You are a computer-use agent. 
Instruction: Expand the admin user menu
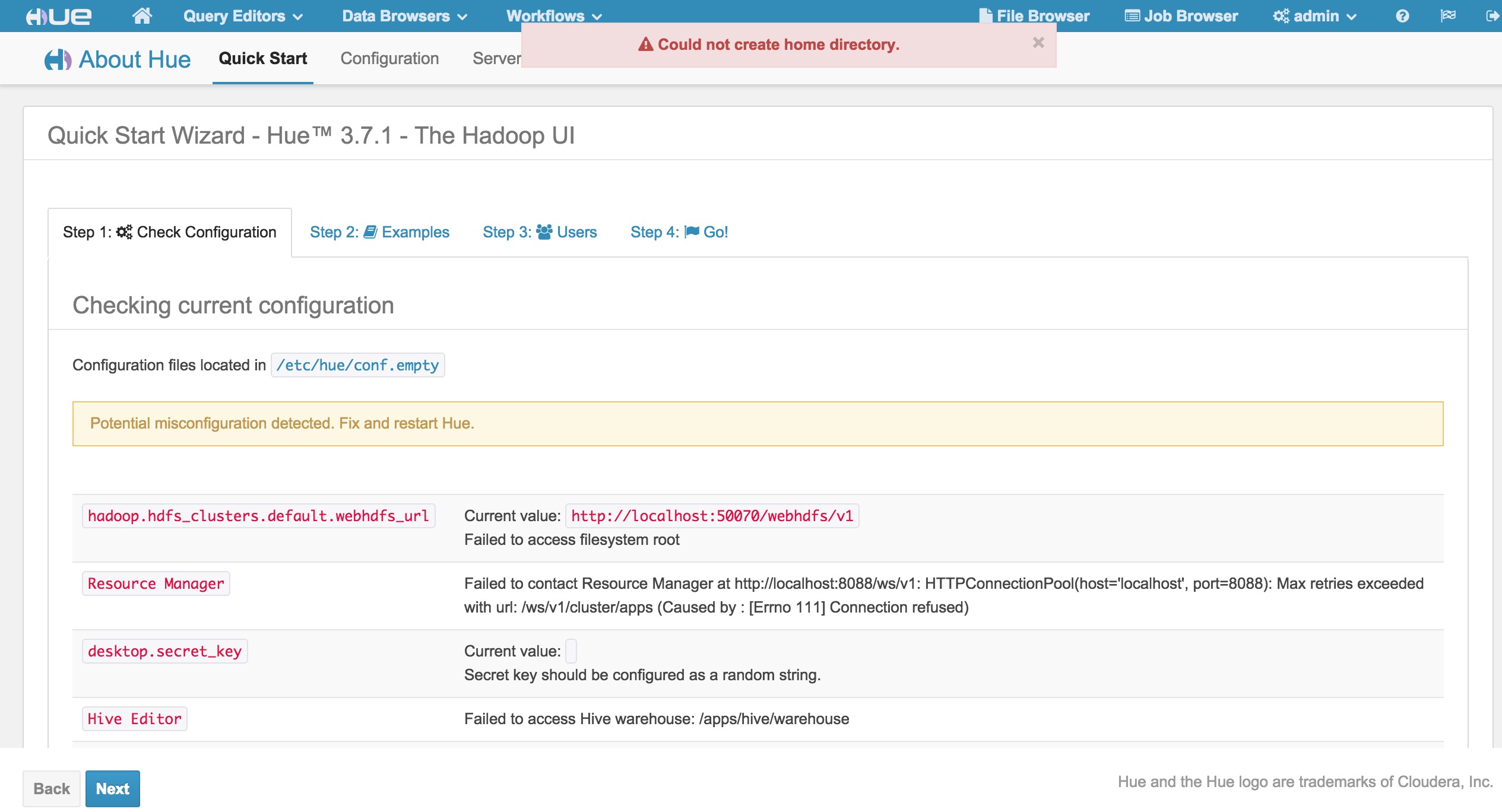(x=1315, y=16)
